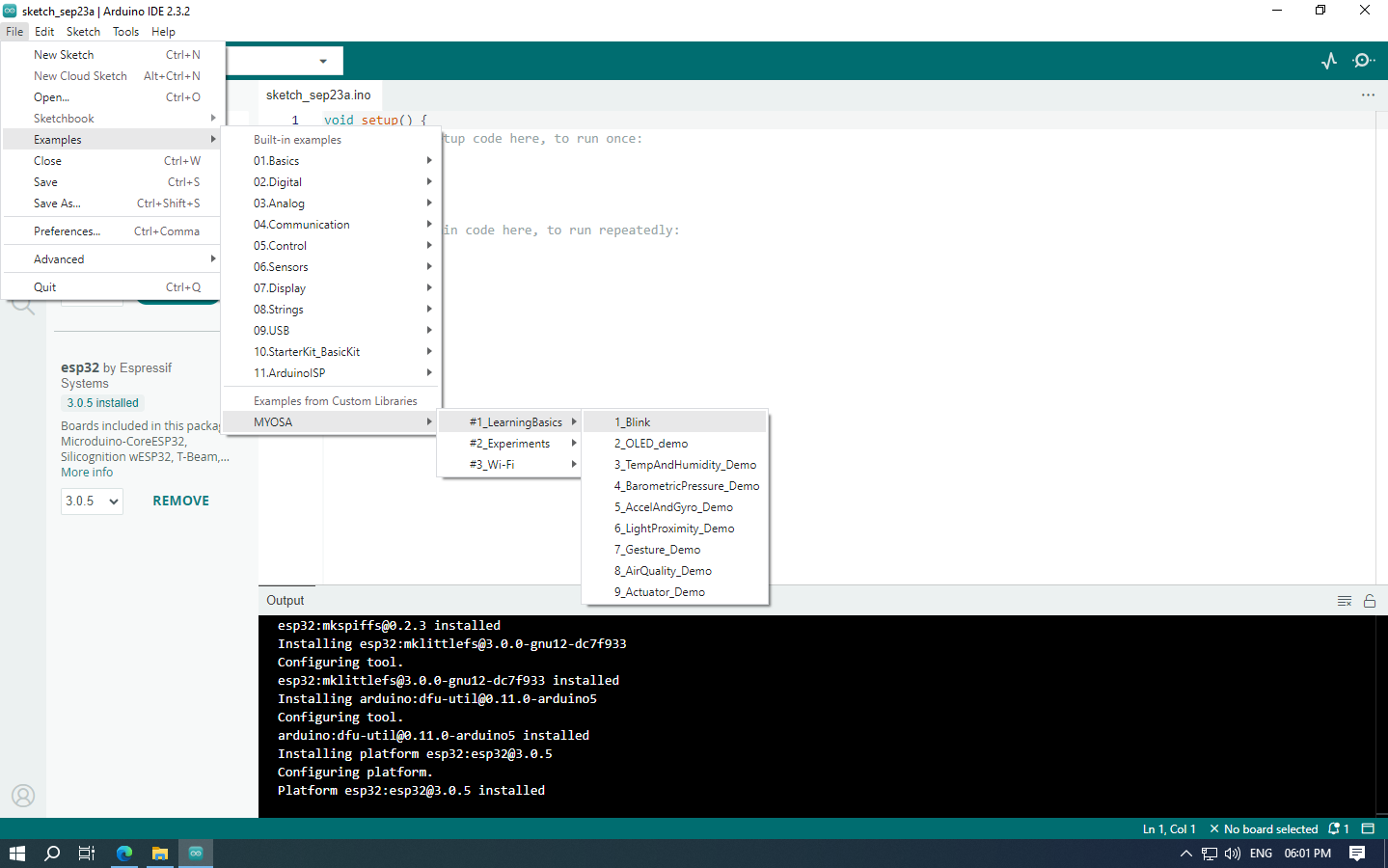Image resolution: width=1388 pixels, height=868 pixels.
Task: Open volume control in system tray
Action: pyautogui.click(x=1233, y=854)
